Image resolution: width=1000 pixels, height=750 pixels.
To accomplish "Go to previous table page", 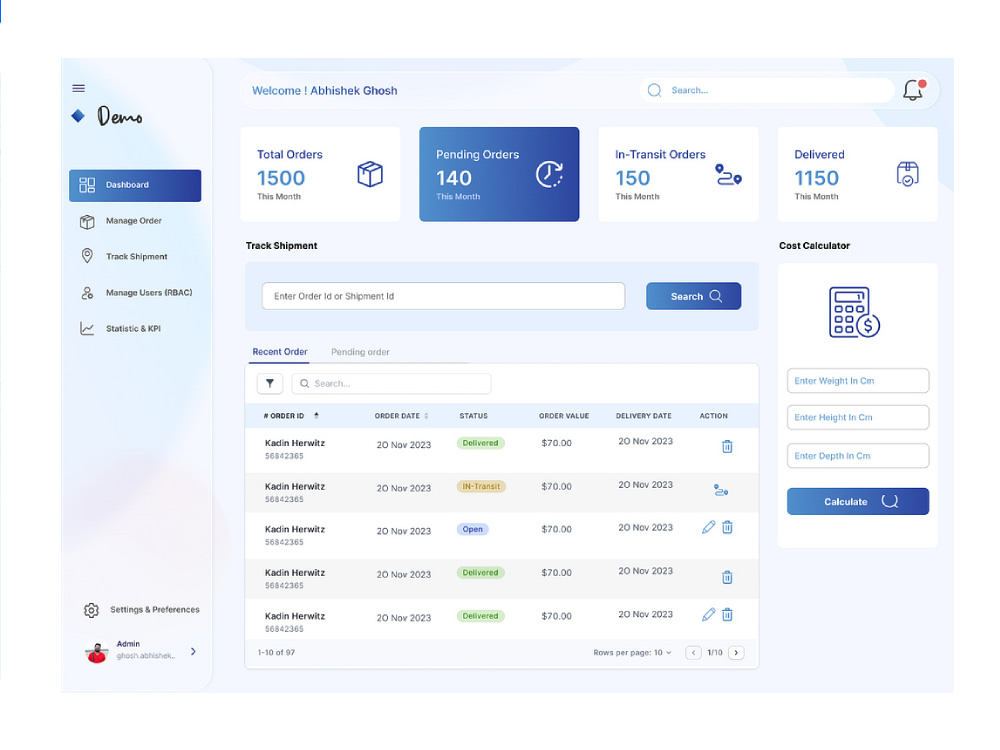I will (693, 652).
